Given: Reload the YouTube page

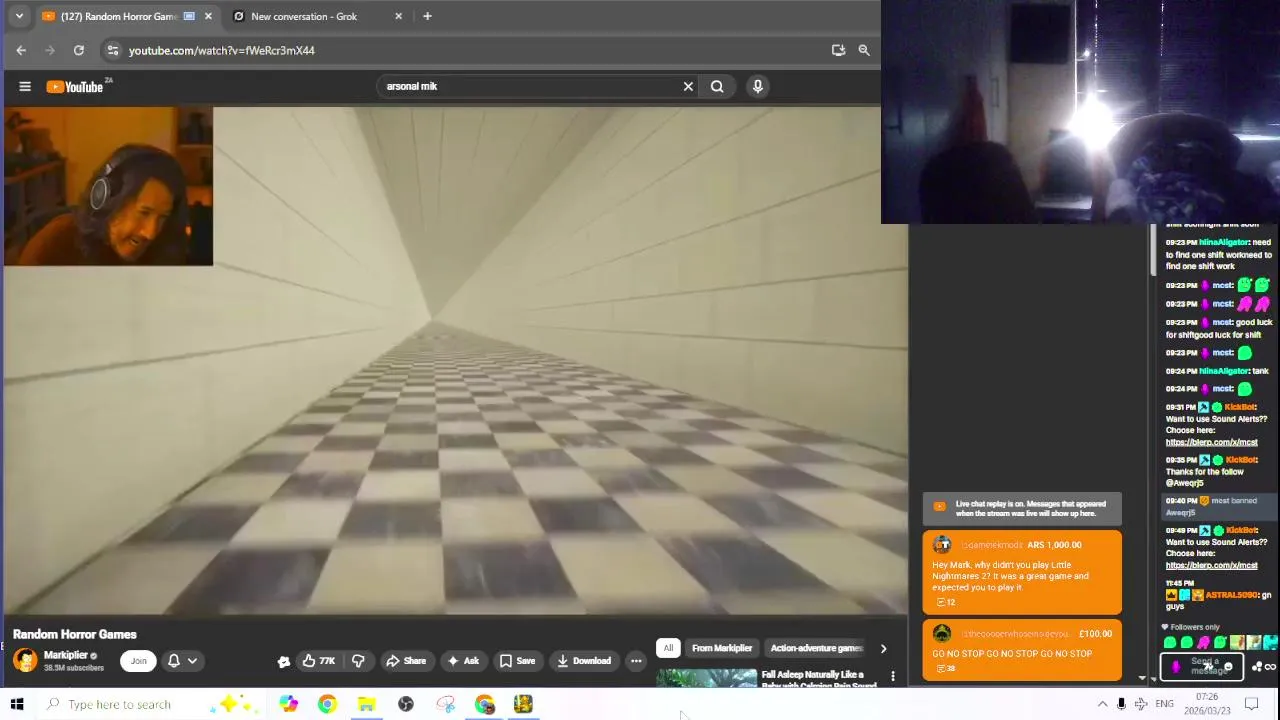Looking at the screenshot, I should [79, 50].
